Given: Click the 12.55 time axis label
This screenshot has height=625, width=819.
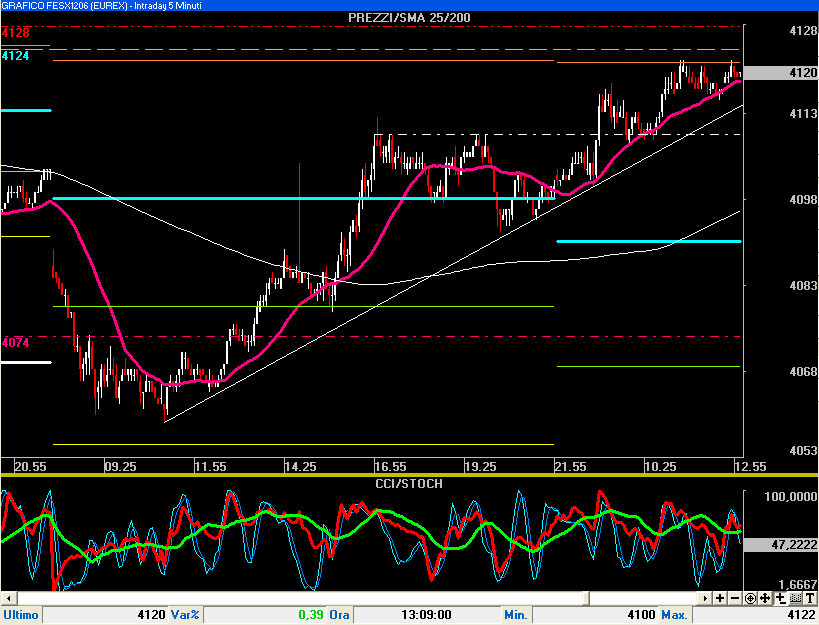Looking at the screenshot, I should pos(750,466).
